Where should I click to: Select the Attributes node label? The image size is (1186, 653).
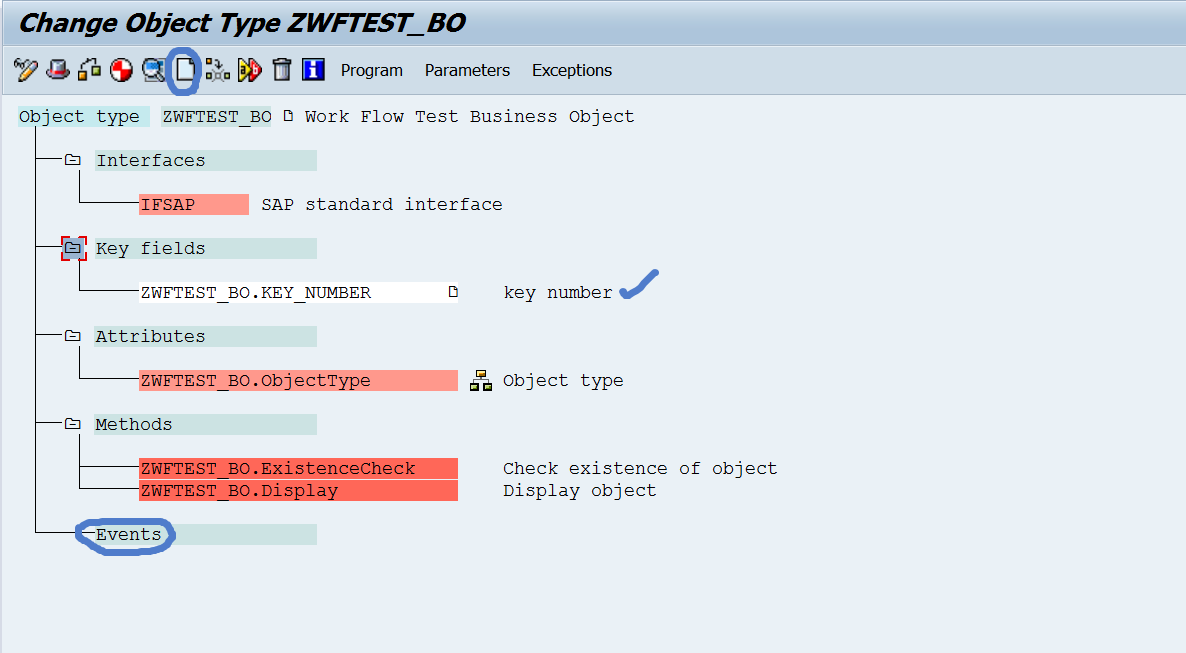click(x=205, y=336)
